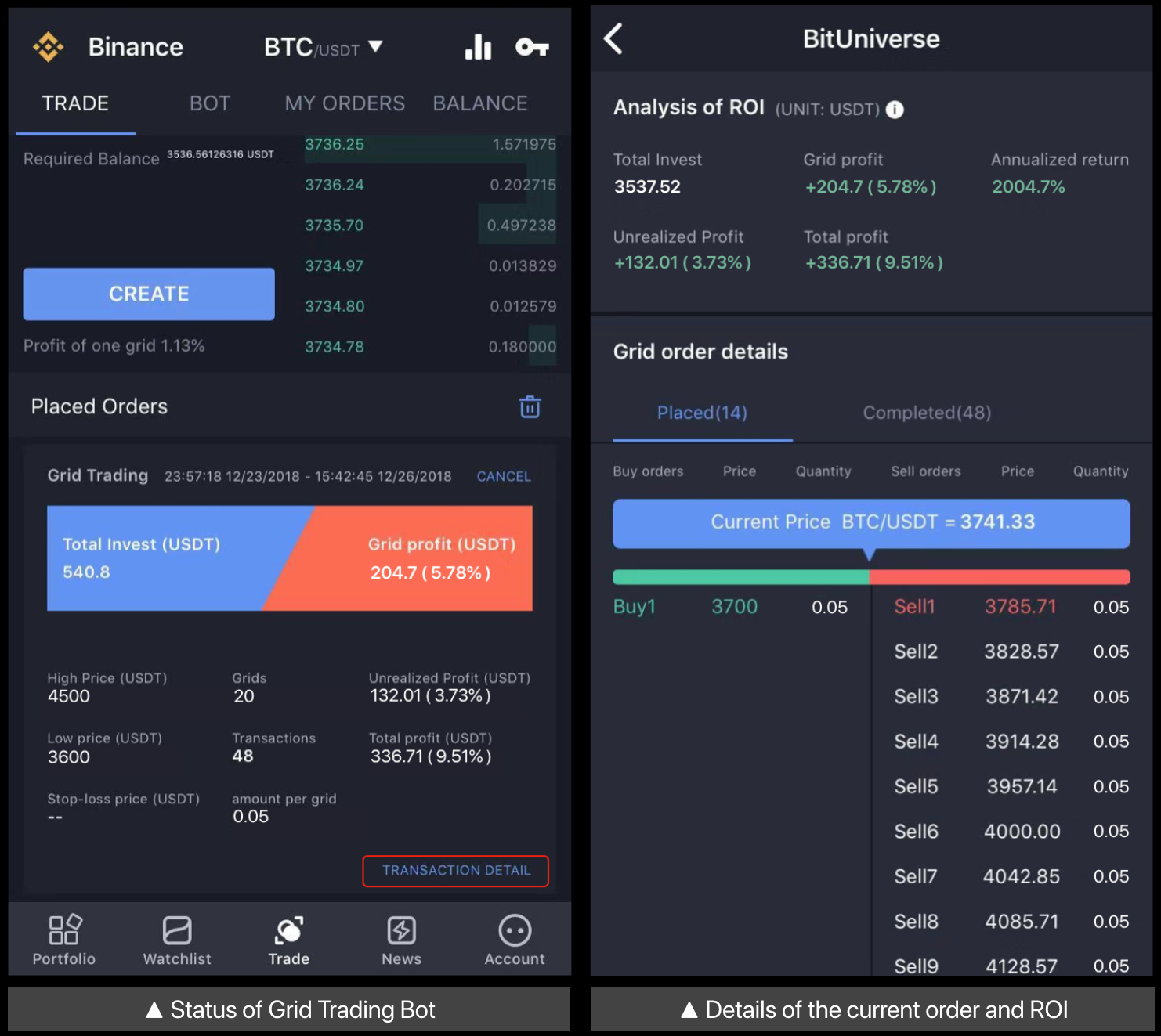Select Trade in bottom navigation
Viewport: 1161px width, 1036px height.
click(289, 940)
